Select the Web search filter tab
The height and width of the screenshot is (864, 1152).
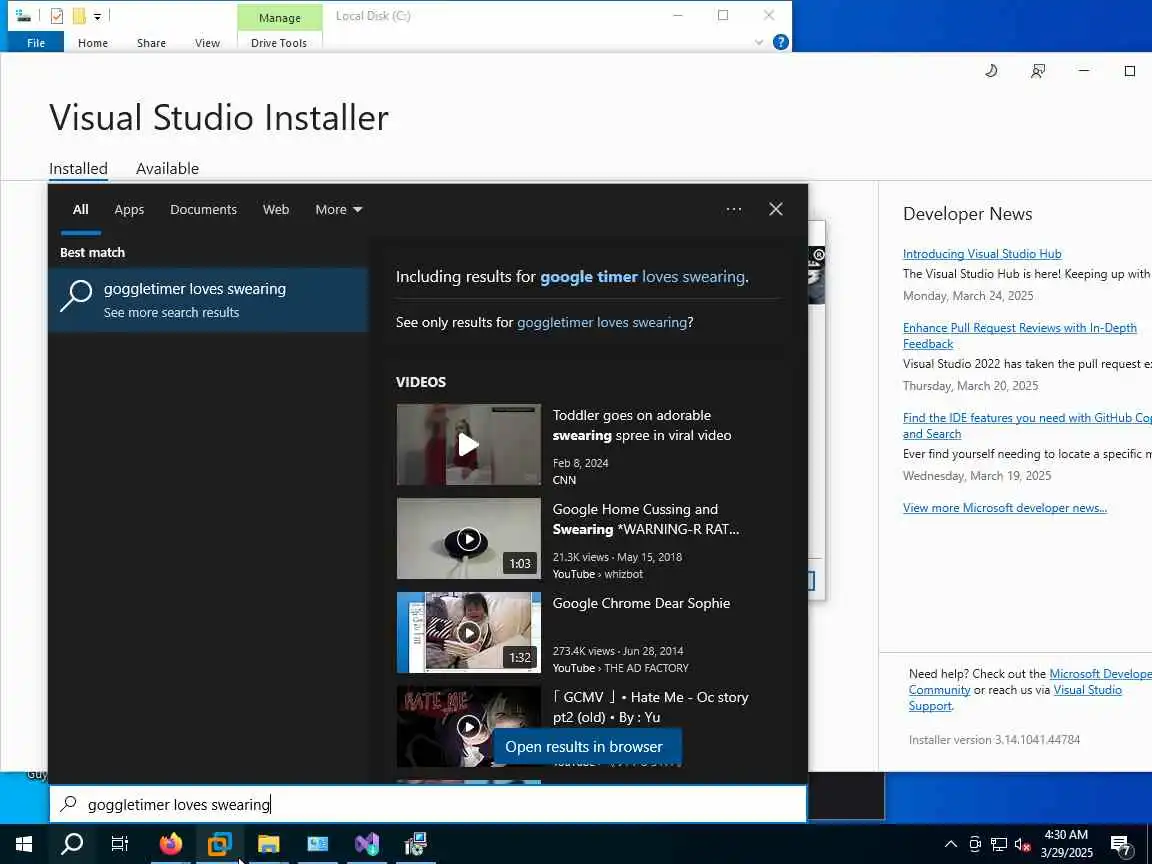tap(276, 209)
